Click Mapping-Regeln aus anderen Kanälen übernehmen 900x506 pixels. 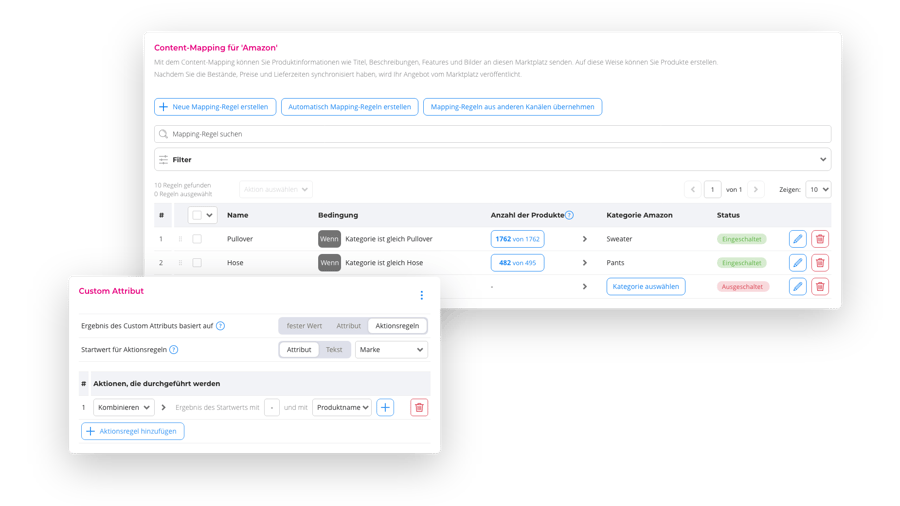(x=513, y=107)
